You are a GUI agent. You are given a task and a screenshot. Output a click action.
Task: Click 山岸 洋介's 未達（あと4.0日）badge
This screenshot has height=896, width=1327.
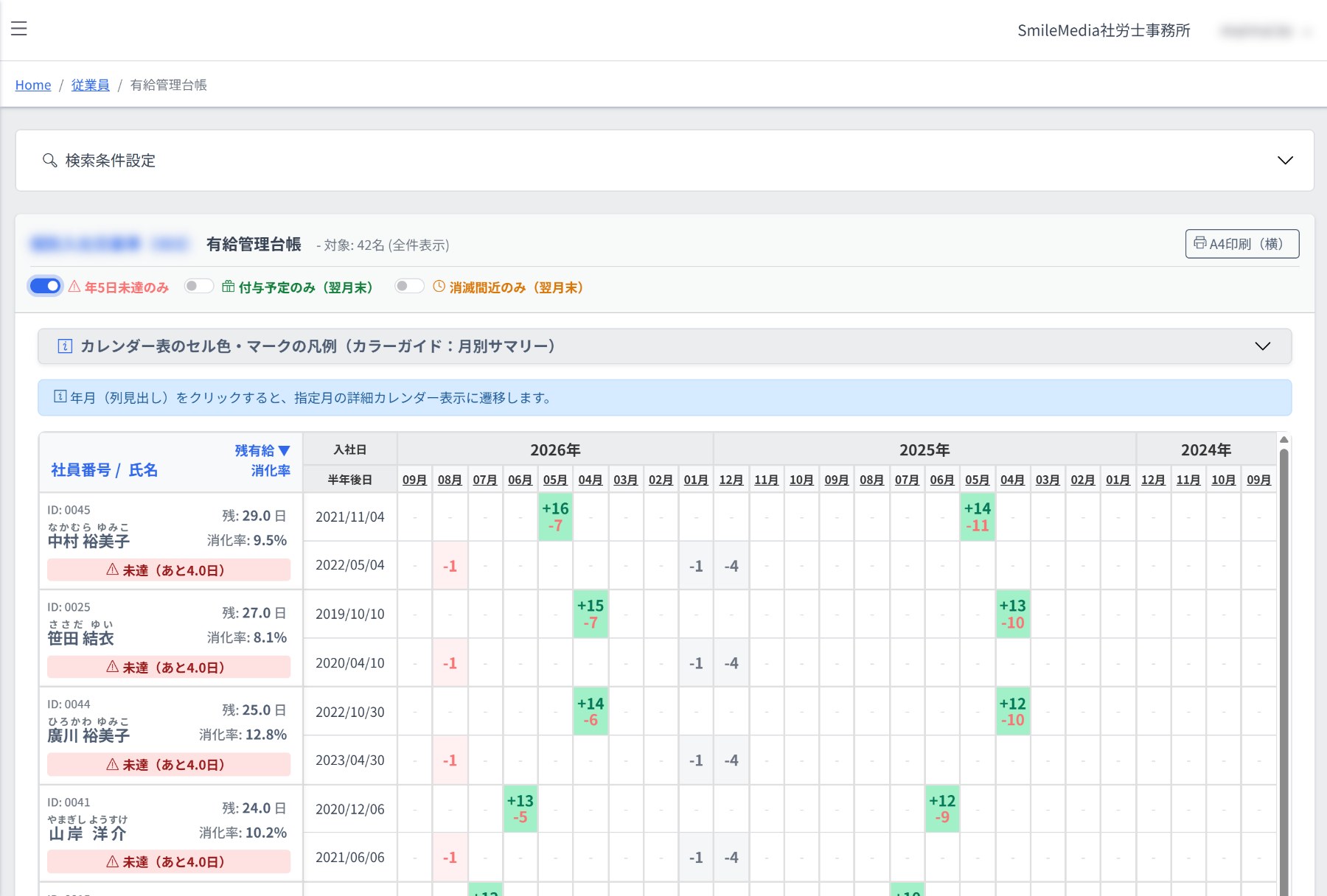[169, 861]
